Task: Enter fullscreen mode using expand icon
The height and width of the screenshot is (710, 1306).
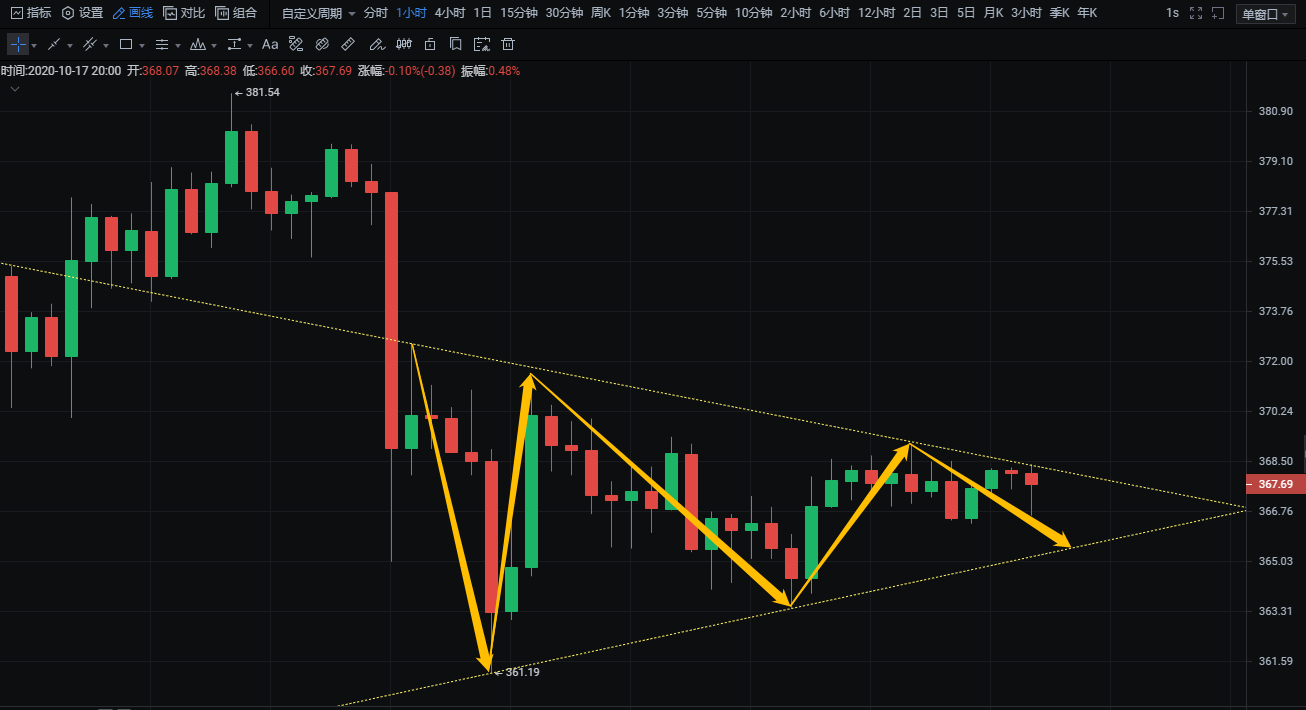Action: coord(1195,13)
